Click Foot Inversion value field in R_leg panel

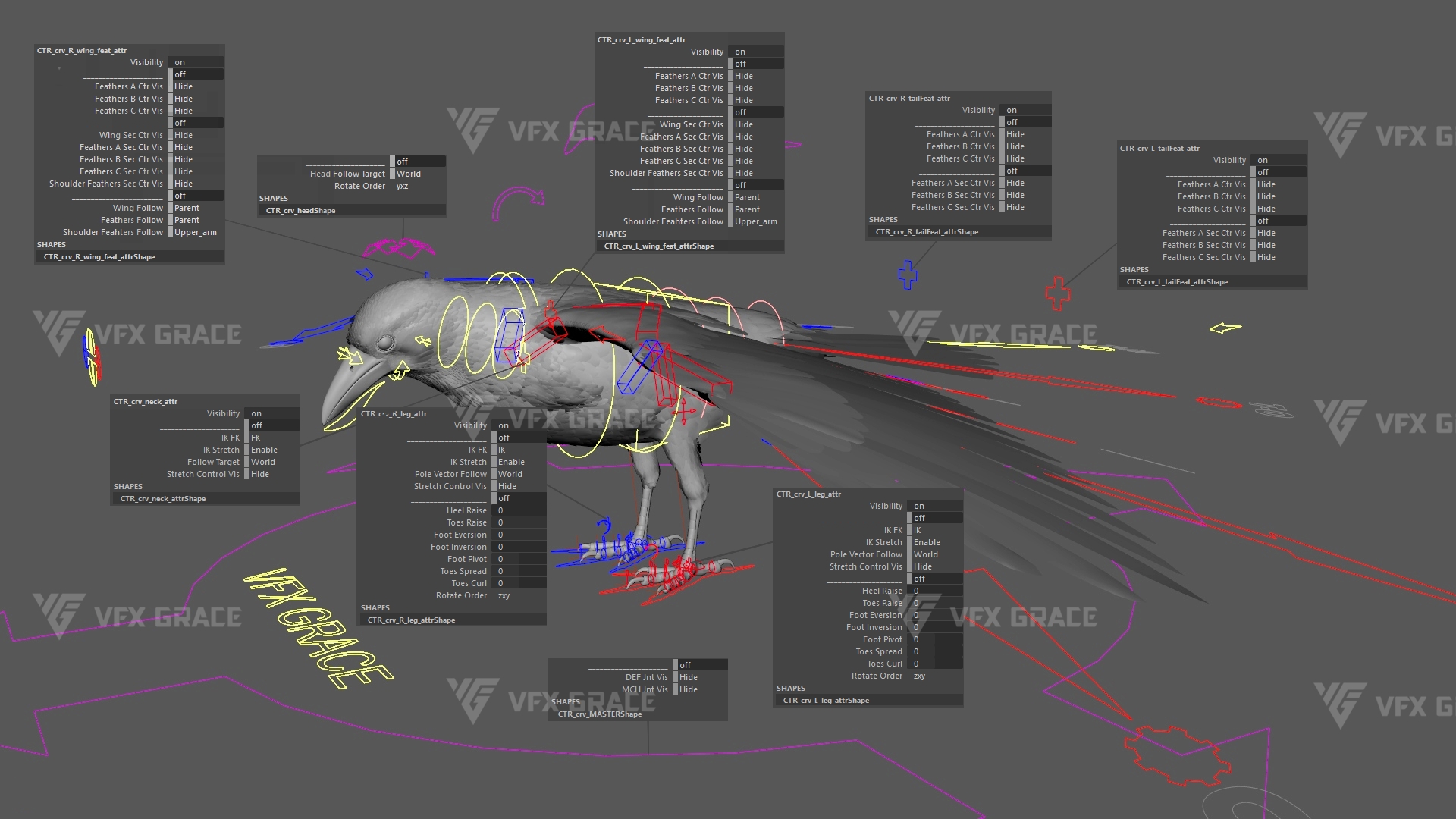pyautogui.click(x=520, y=547)
